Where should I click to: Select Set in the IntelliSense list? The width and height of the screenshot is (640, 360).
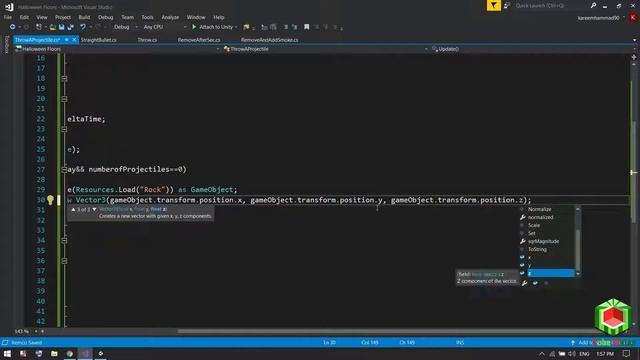pos(547,233)
